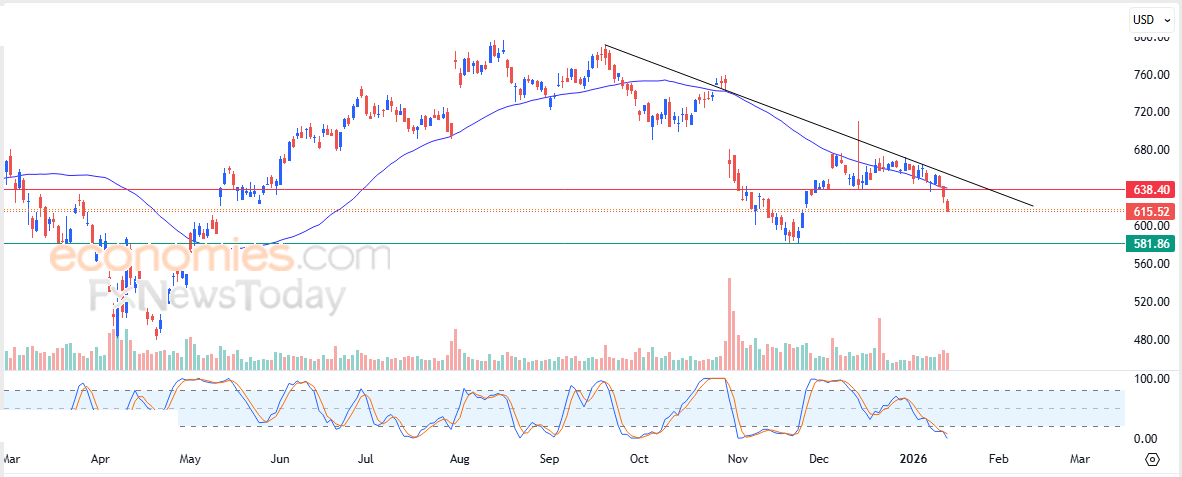Select the 581.86 green price label
This screenshot has width=1182, height=477.
(x=1150, y=243)
